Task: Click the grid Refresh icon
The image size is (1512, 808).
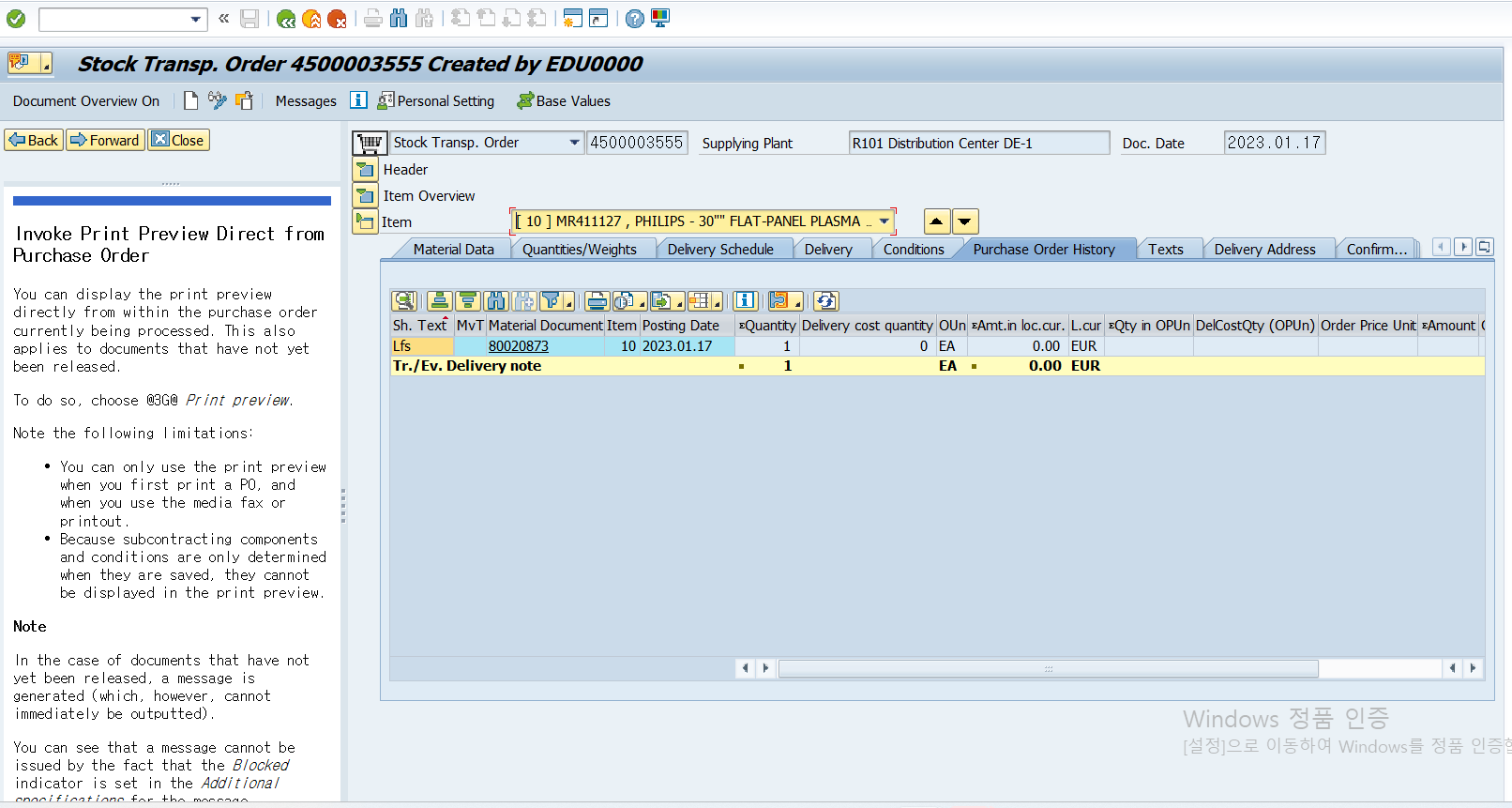Action: pos(825,300)
